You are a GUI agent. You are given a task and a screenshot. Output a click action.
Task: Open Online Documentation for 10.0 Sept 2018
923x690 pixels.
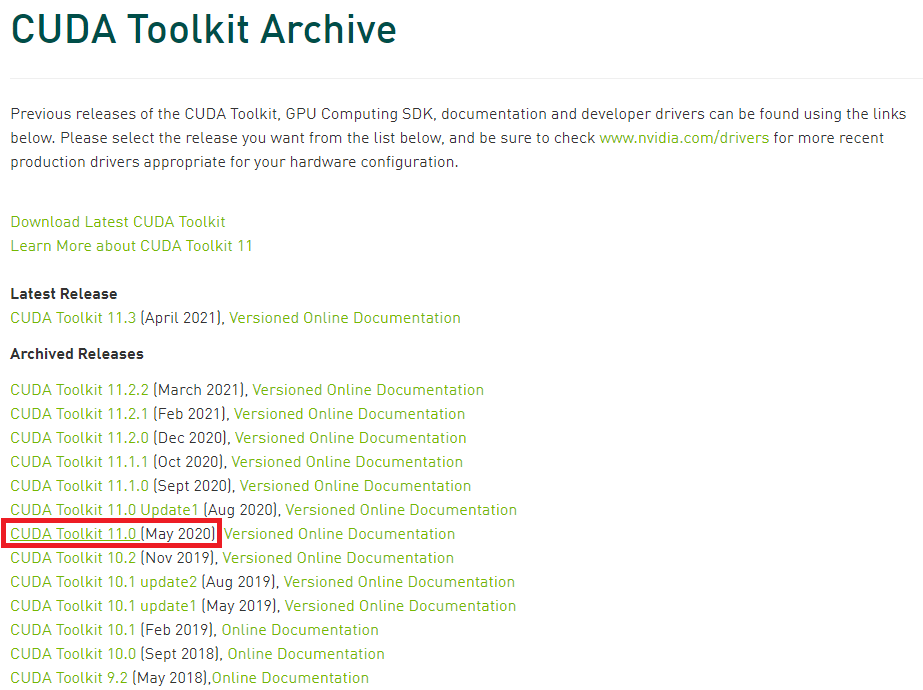(x=306, y=654)
